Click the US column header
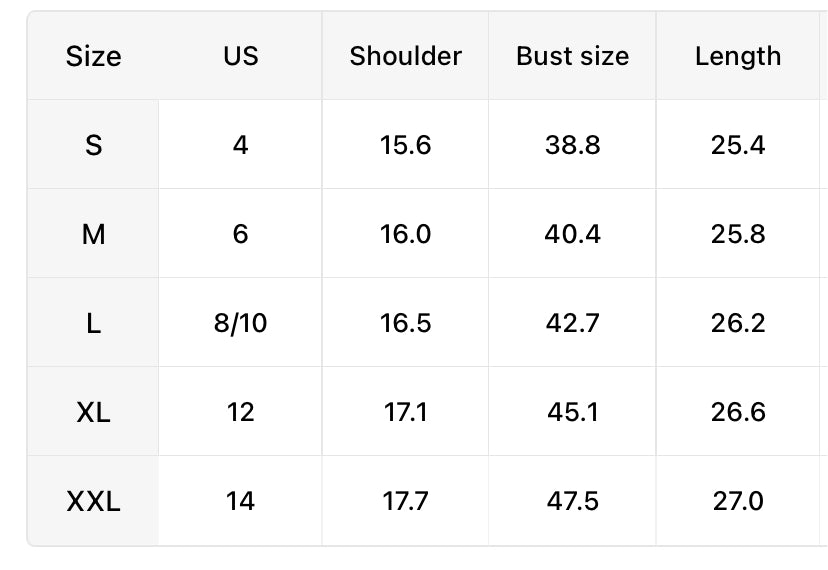The height and width of the screenshot is (570, 828). point(240,56)
